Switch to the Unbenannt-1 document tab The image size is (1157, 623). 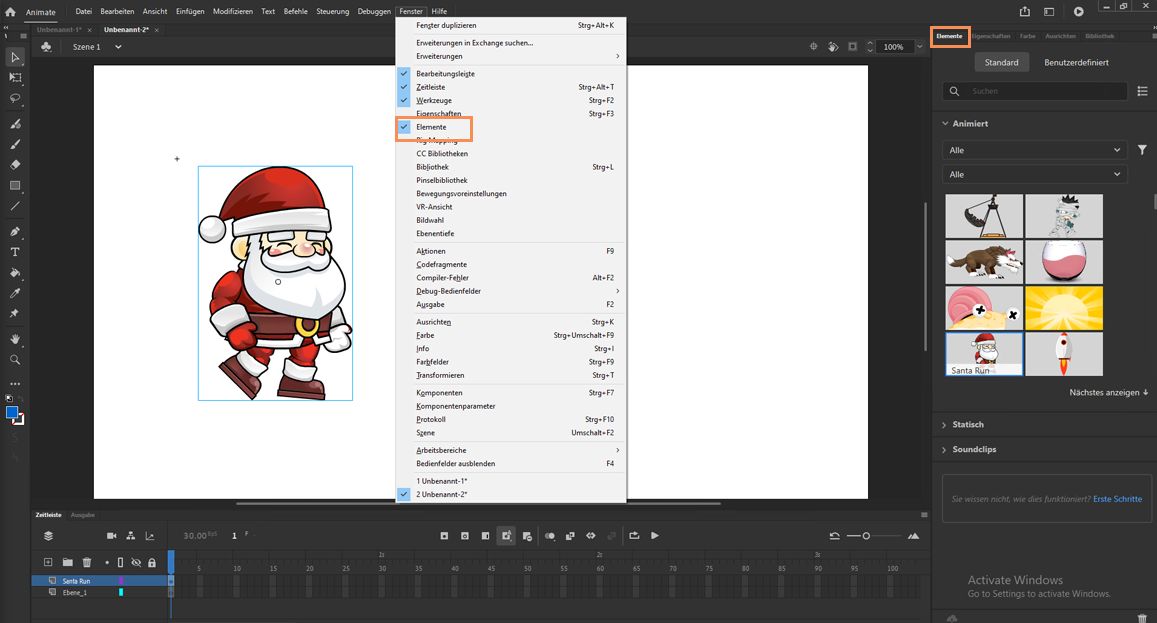pyautogui.click(x=59, y=30)
